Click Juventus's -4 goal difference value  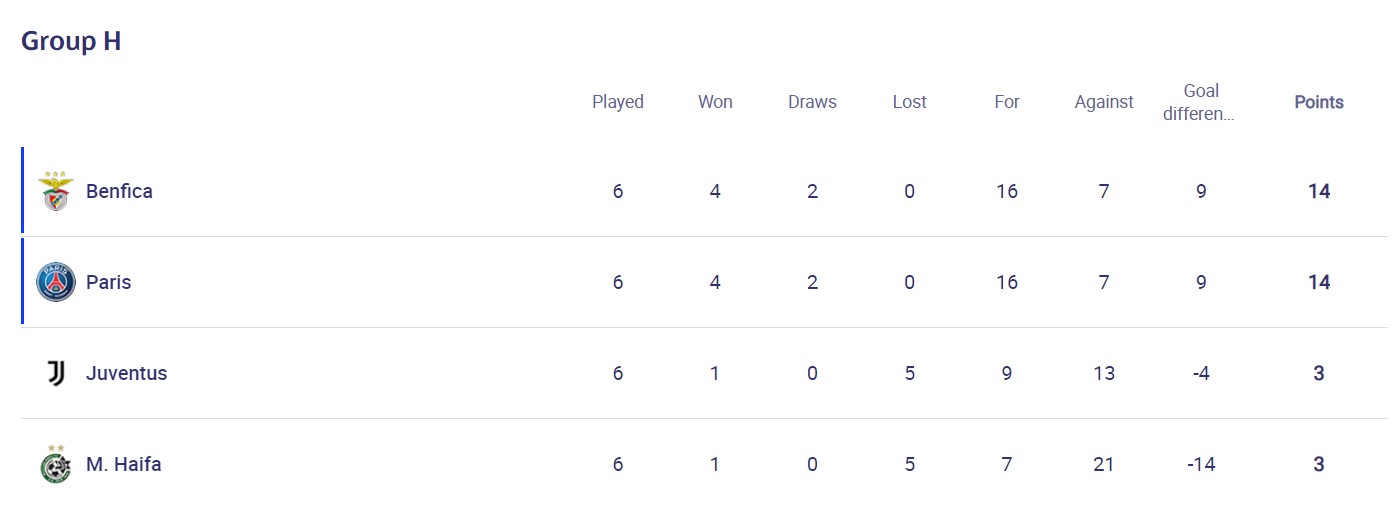pyautogui.click(x=1201, y=373)
